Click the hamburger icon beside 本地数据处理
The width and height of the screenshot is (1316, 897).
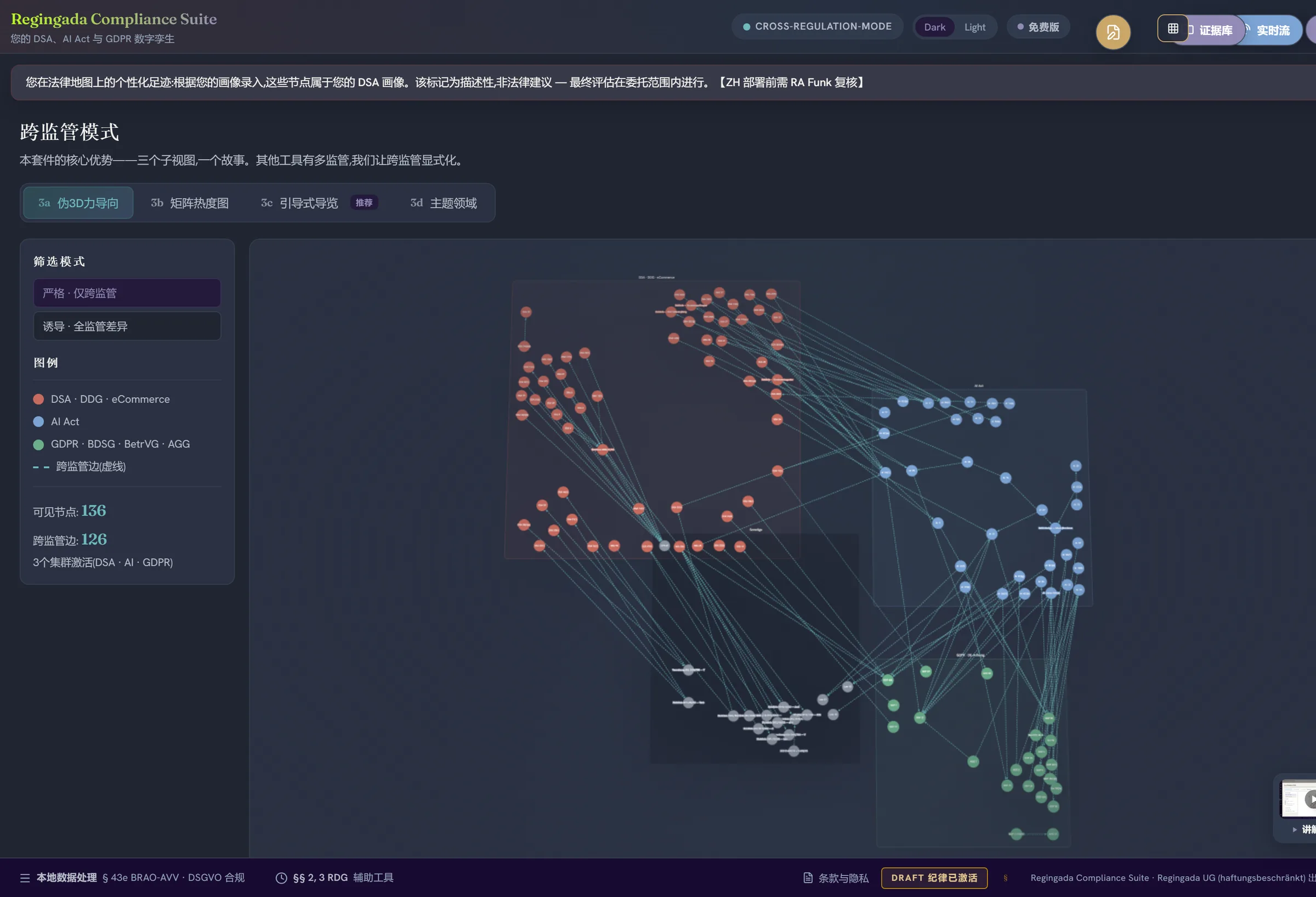(25, 878)
